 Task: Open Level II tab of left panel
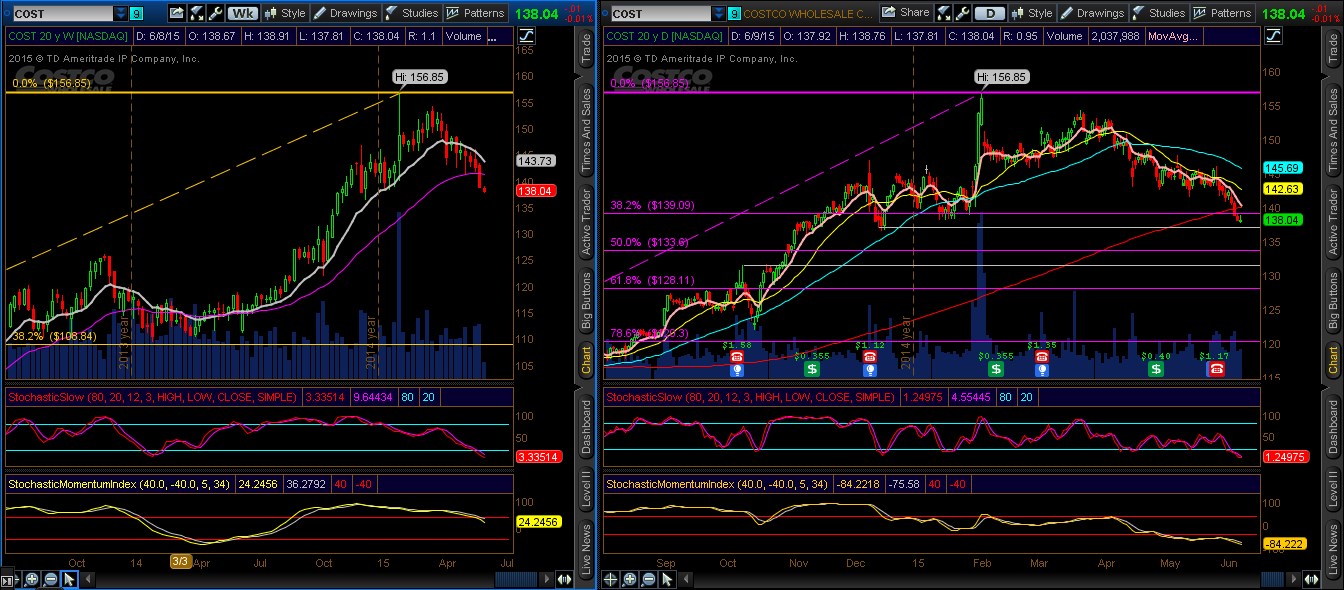586,490
